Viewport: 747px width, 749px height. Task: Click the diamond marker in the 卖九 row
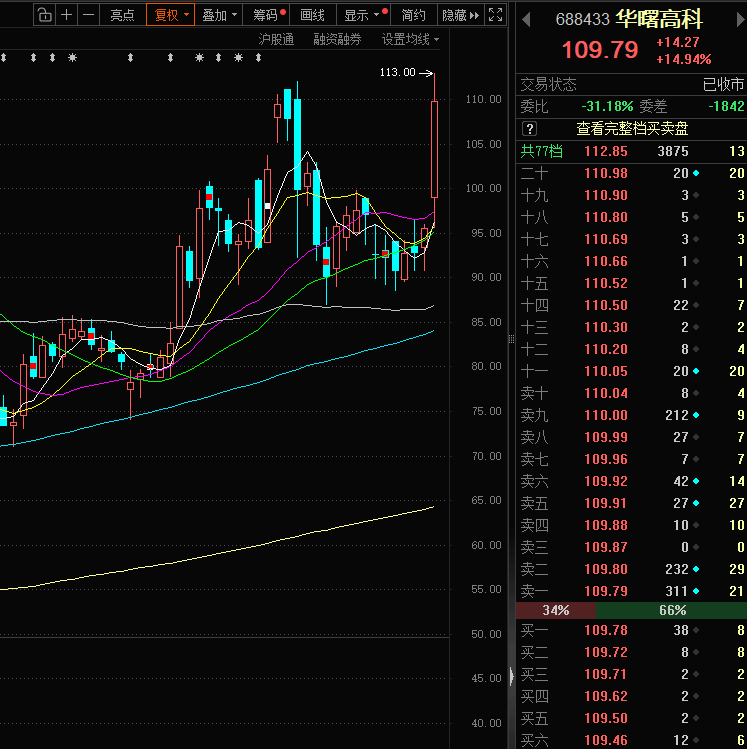[696, 415]
